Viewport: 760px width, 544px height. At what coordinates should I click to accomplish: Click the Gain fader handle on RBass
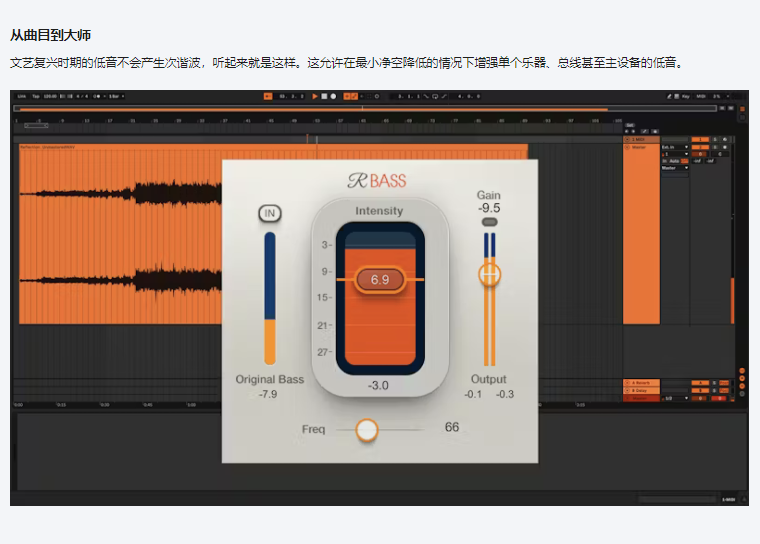[x=490, y=274]
